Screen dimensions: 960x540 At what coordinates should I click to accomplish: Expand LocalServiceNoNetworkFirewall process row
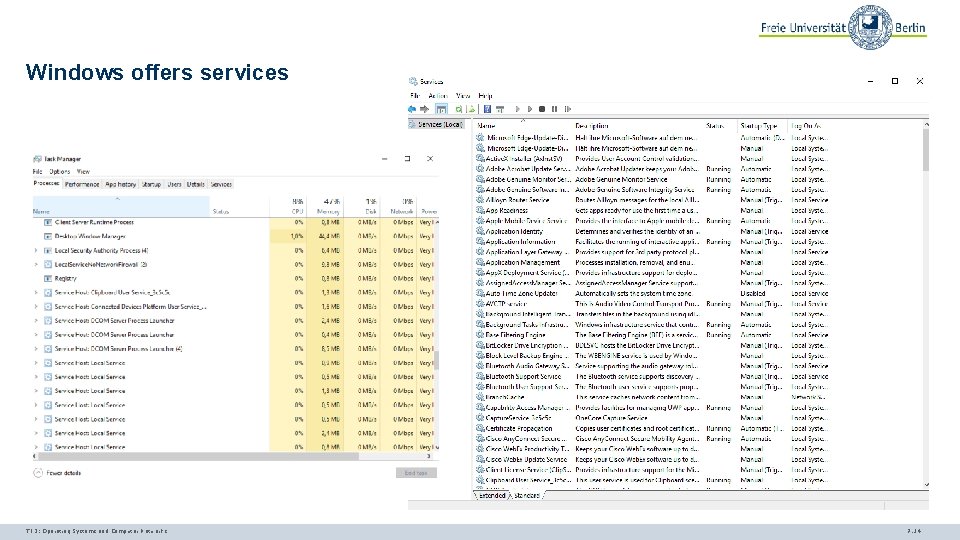point(36,264)
